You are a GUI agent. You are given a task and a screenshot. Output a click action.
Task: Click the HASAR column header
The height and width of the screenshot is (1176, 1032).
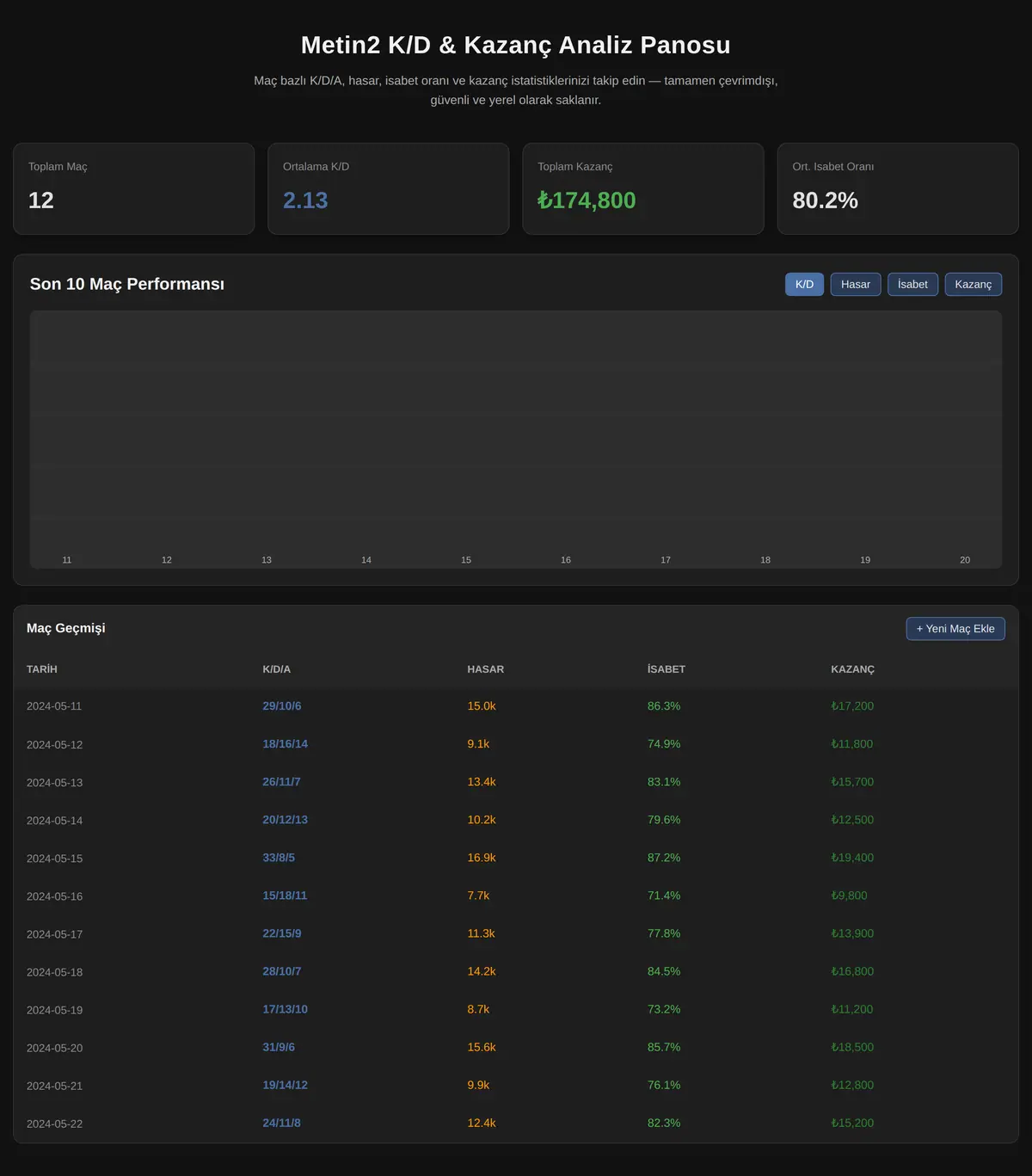(x=486, y=669)
